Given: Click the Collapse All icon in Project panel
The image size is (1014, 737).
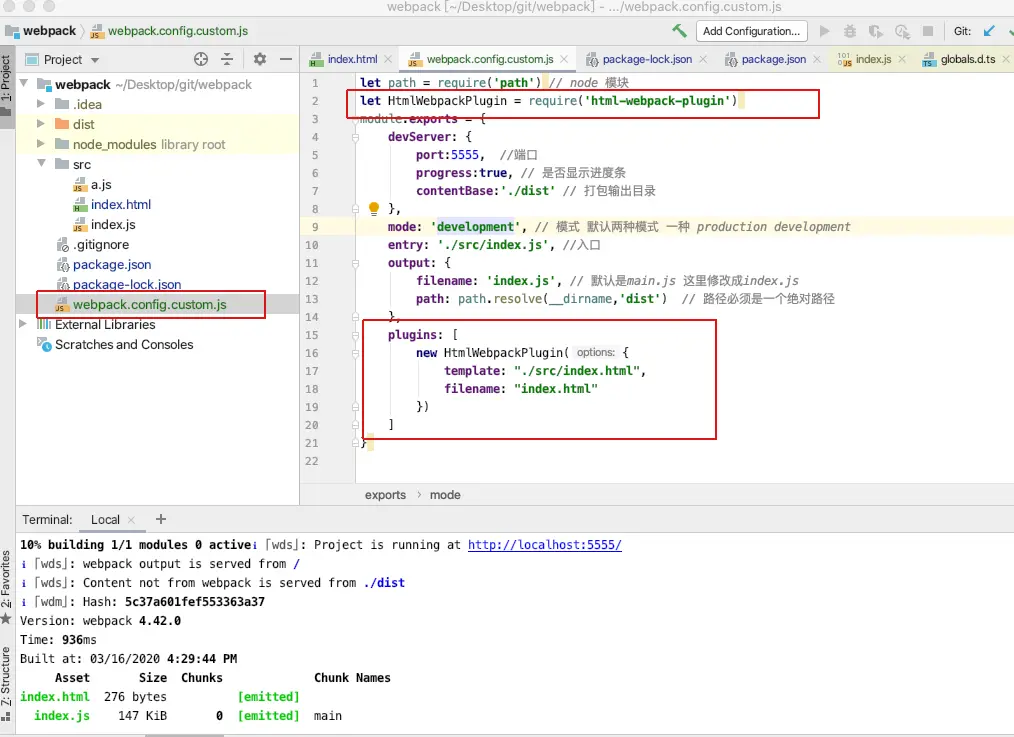Looking at the screenshot, I should coord(227,59).
